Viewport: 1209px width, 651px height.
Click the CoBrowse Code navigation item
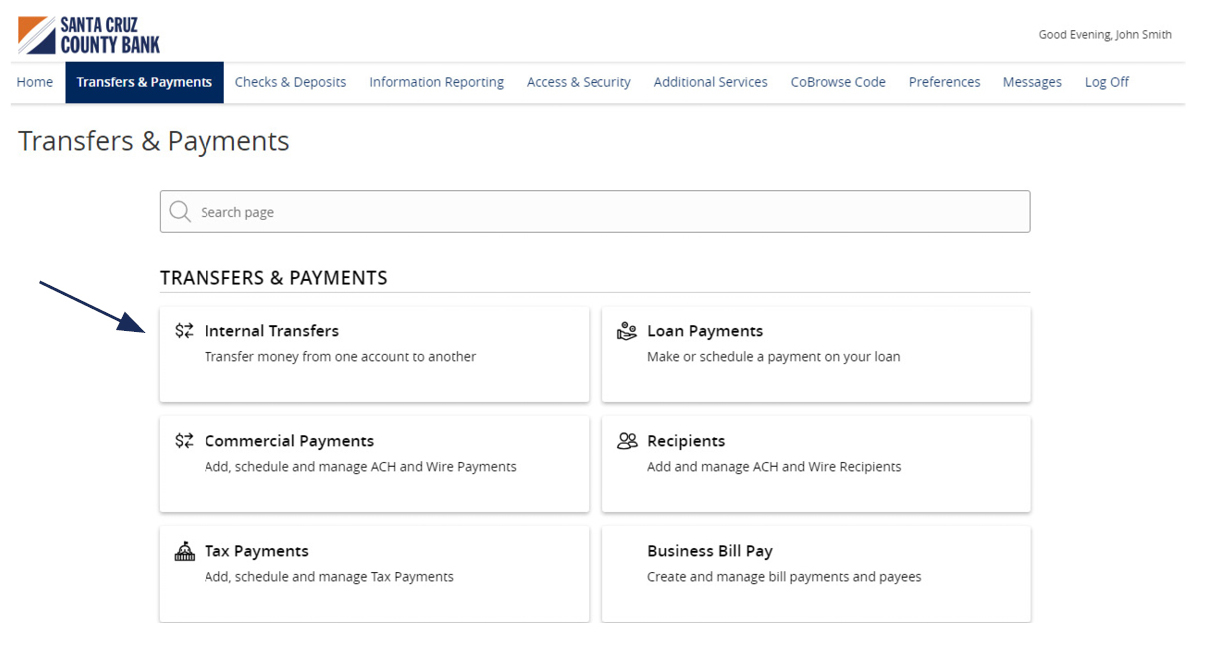point(838,82)
